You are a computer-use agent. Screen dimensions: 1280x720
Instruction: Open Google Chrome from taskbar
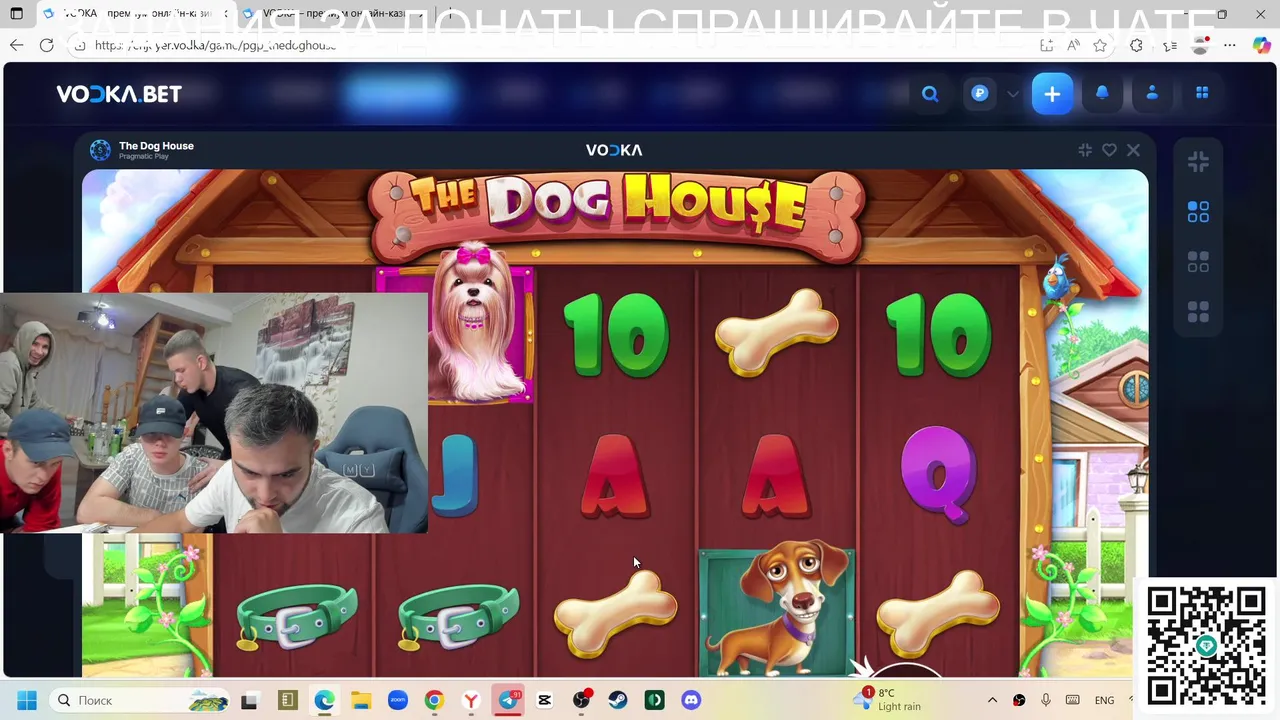pos(434,700)
